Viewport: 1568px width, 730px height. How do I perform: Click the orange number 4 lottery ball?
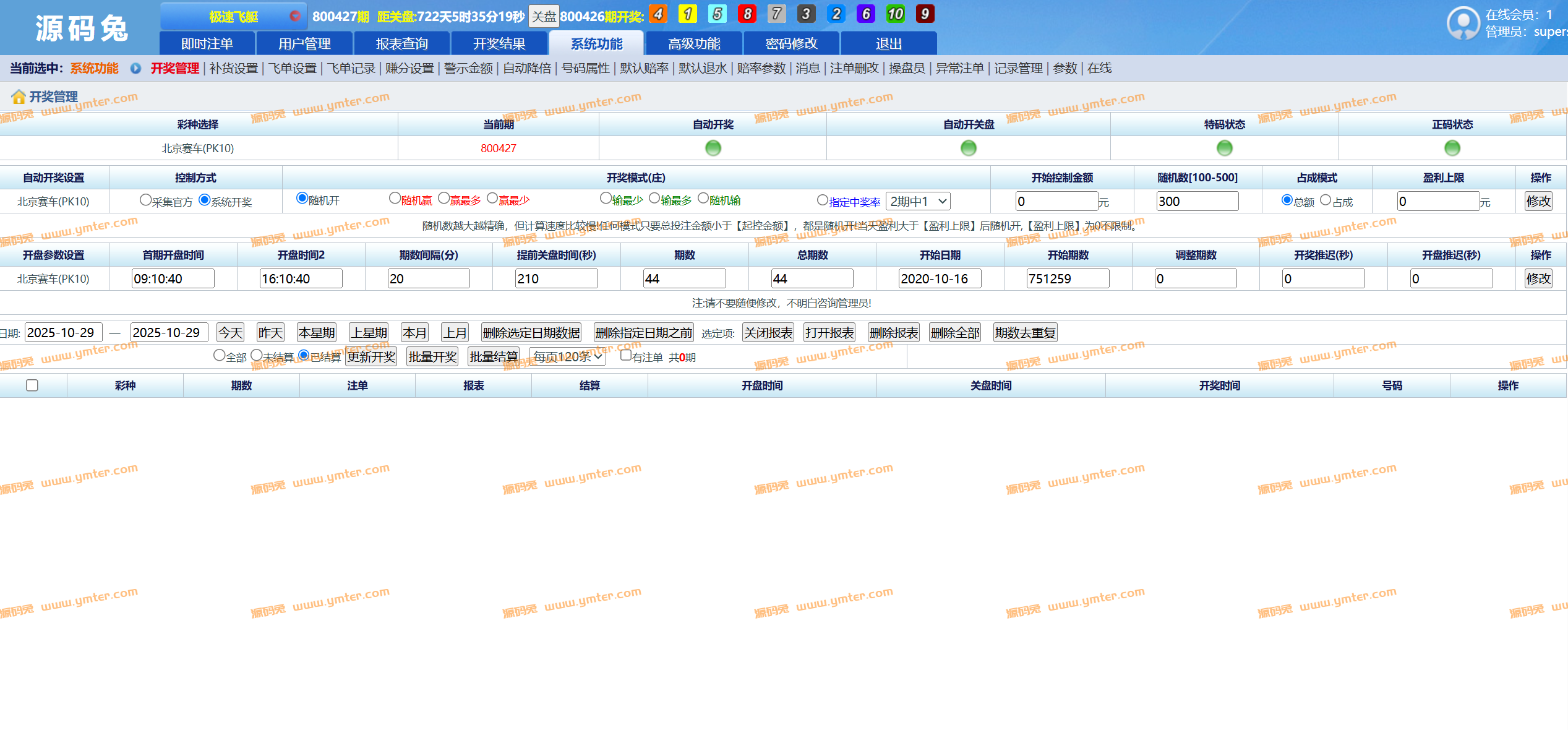658,14
